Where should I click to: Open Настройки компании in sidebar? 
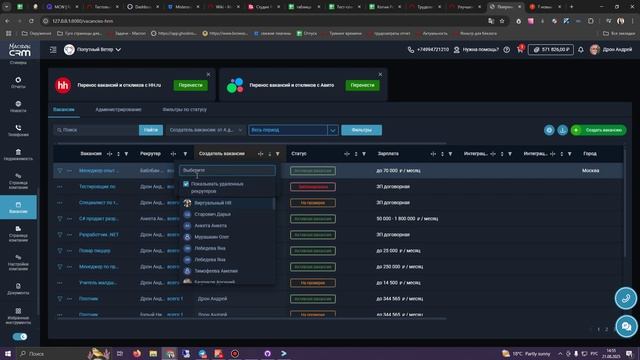(x=18, y=262)
